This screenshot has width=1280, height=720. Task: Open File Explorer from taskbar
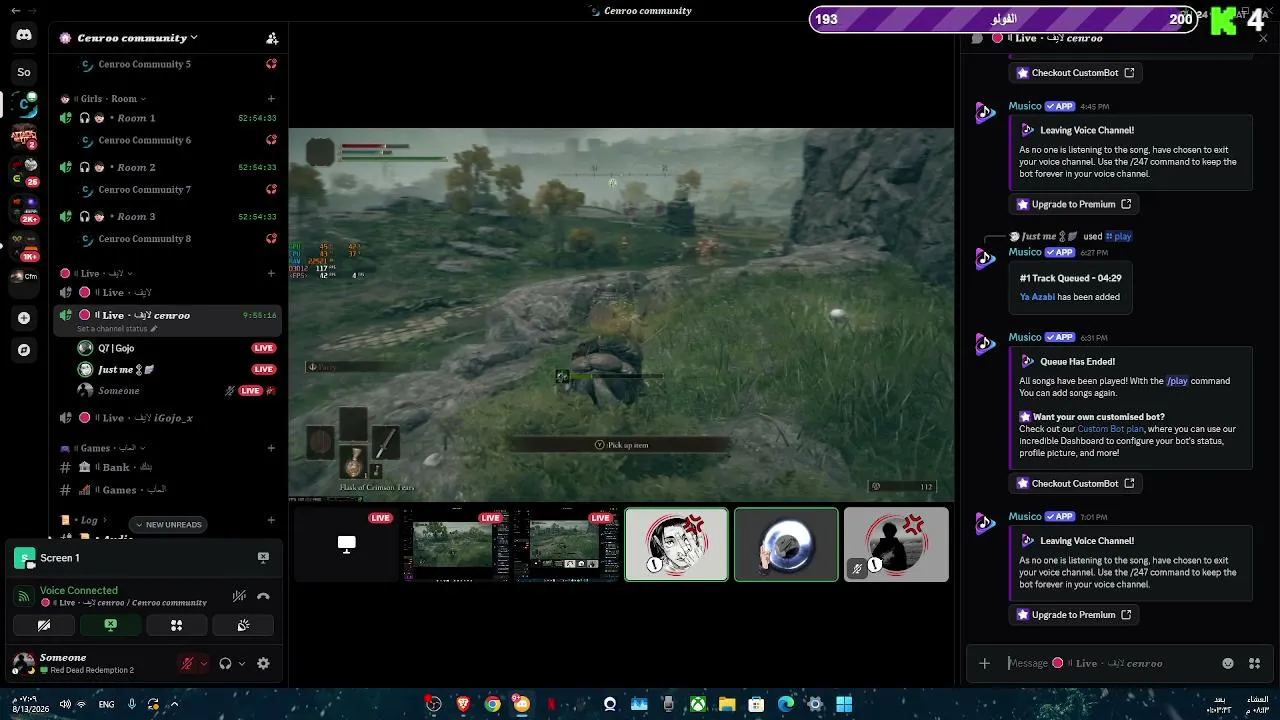coord(727,704)
